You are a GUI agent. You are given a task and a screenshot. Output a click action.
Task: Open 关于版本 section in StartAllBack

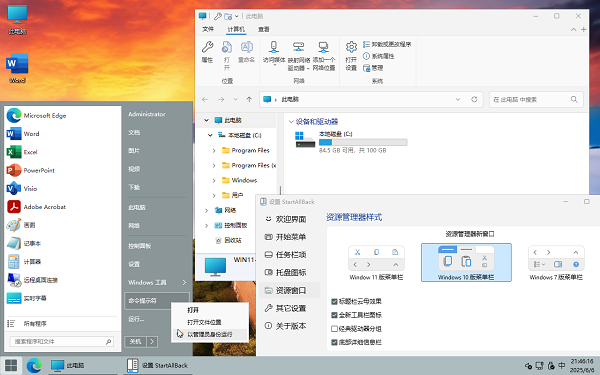point(290,326)
